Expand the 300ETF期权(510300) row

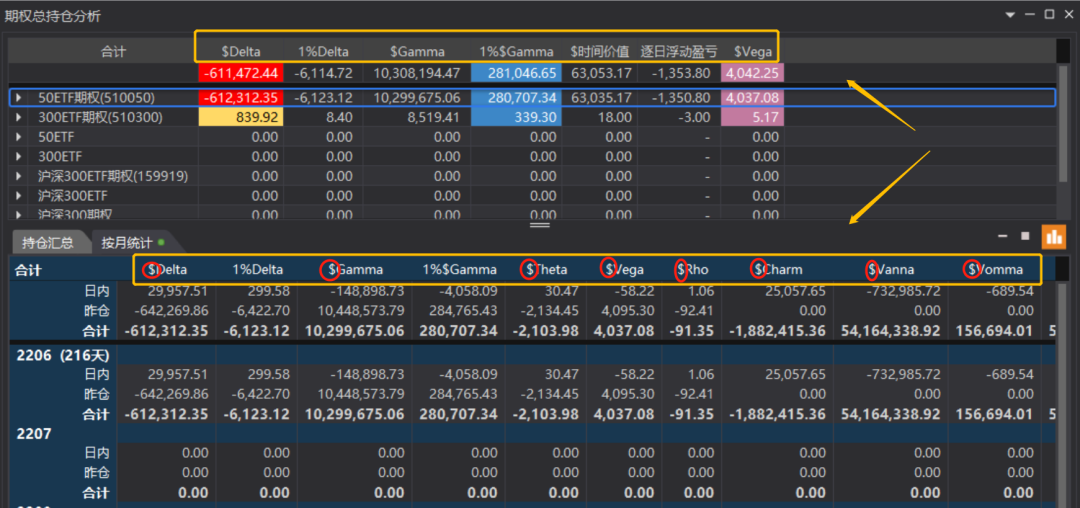(x=18, y=118)
